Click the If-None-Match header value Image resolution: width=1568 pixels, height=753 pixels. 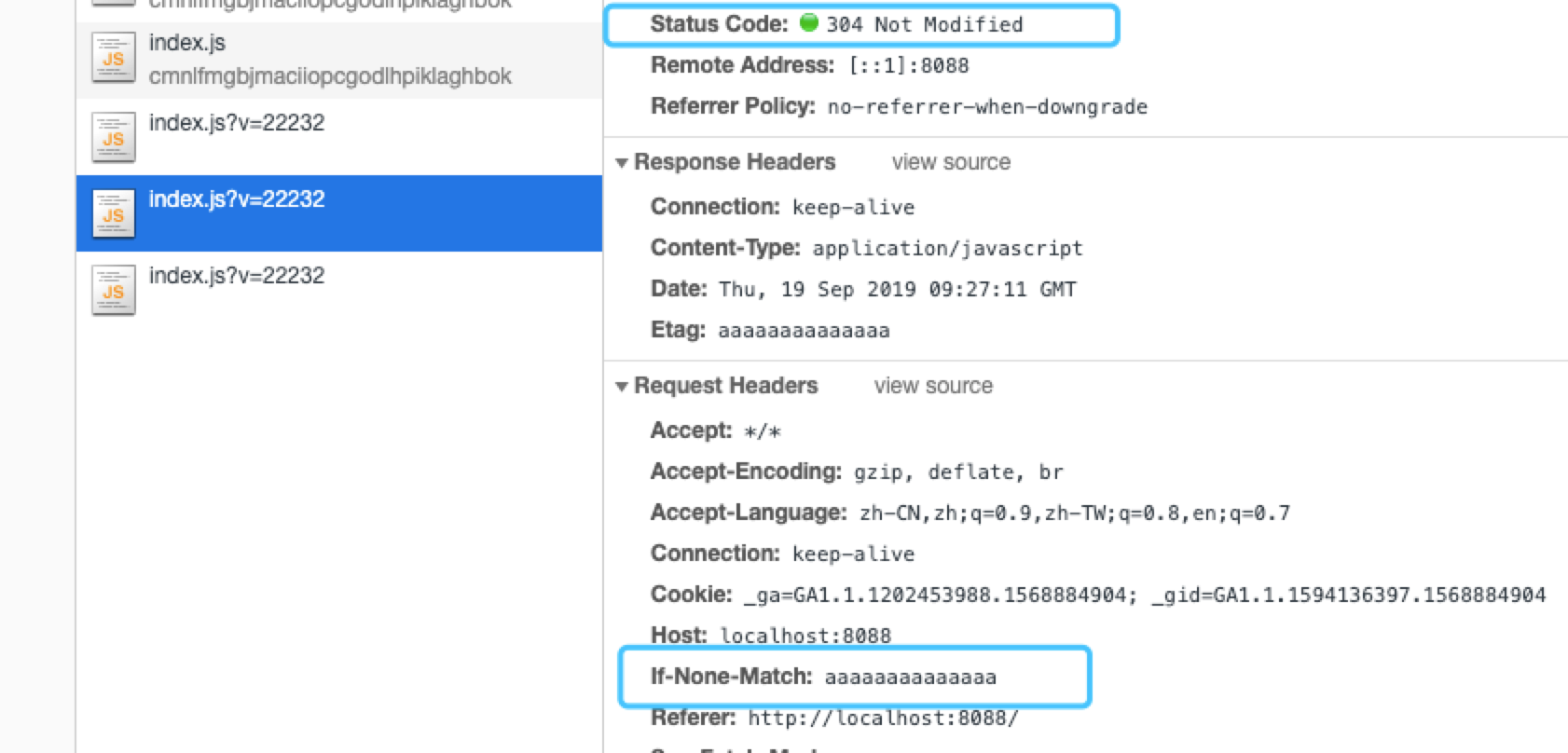pos(910,678)
